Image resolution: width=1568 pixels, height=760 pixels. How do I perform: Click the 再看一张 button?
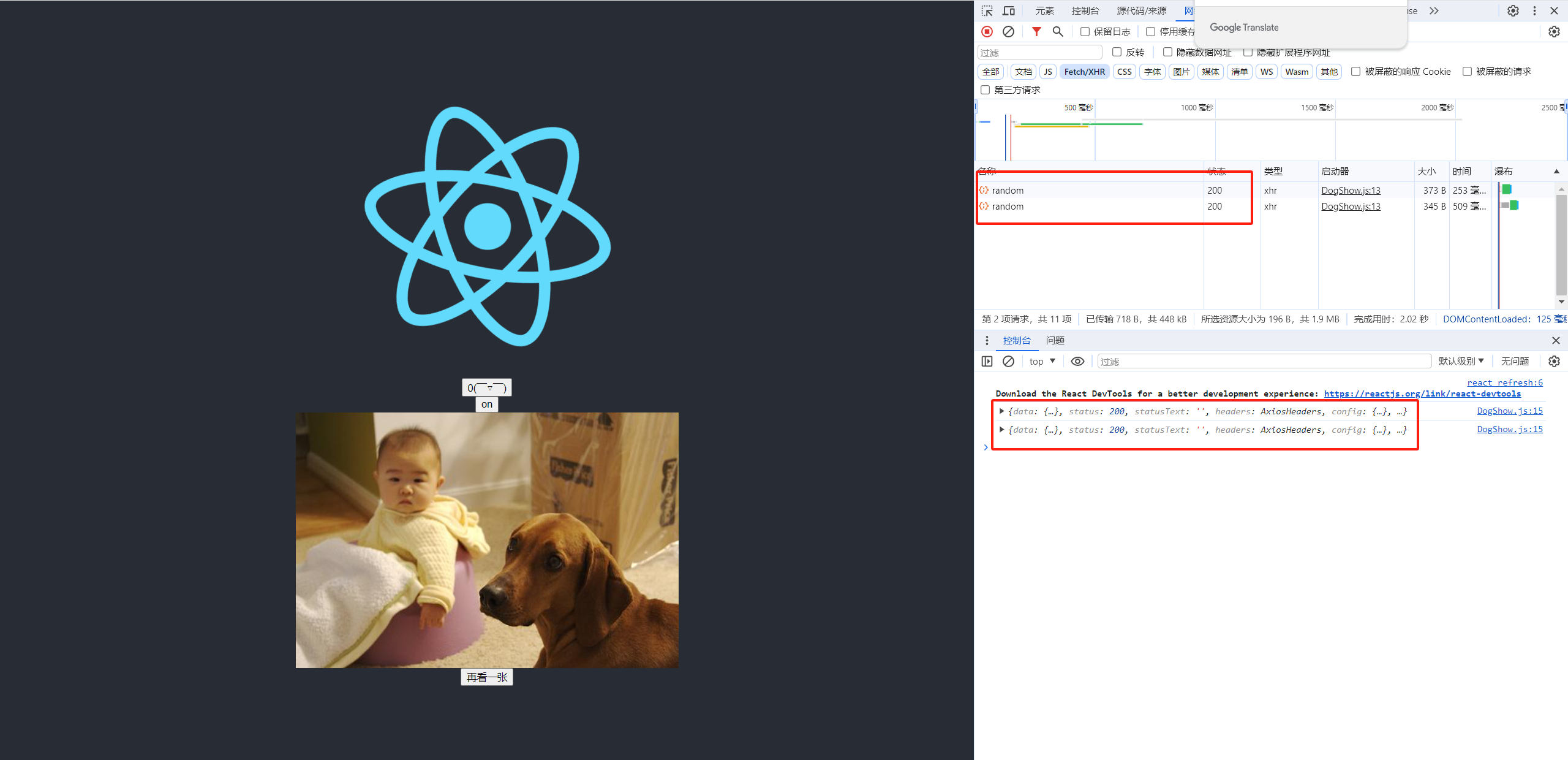coord(487,677)
